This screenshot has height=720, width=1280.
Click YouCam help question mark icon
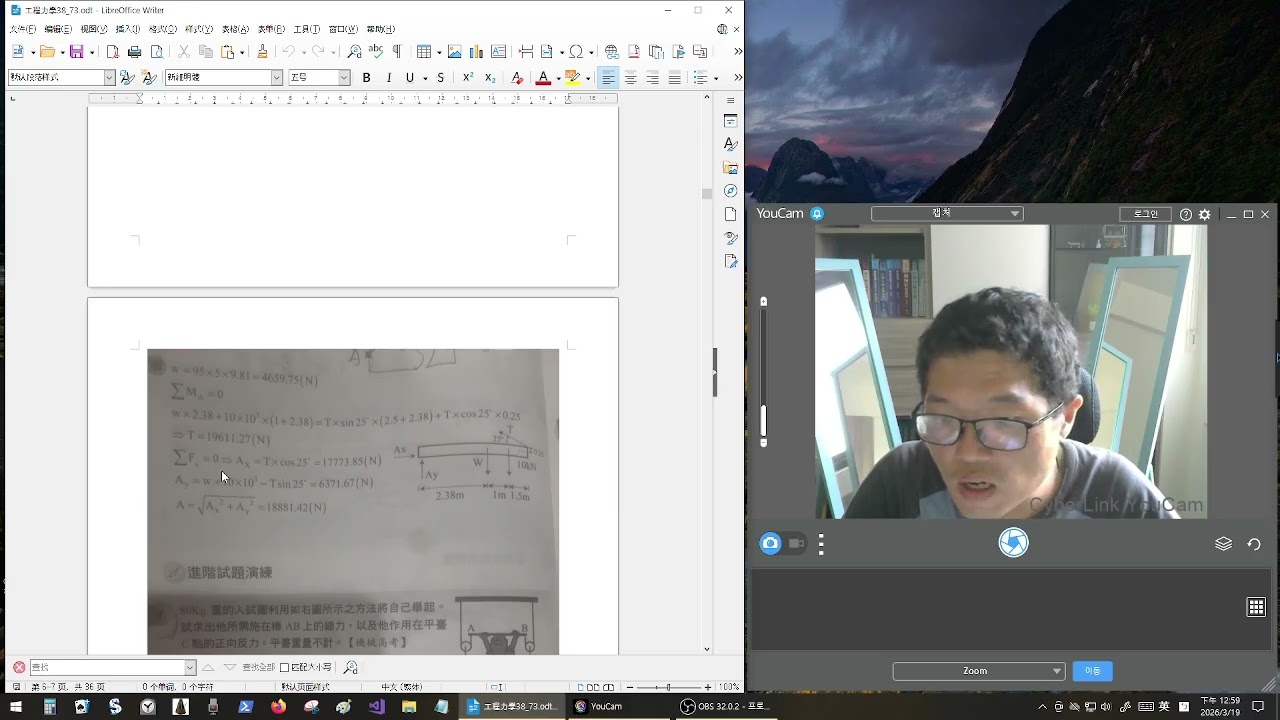pos(1186,214)
